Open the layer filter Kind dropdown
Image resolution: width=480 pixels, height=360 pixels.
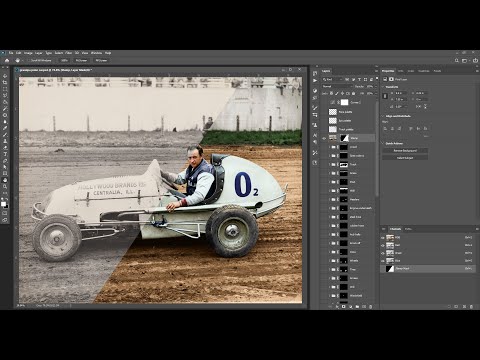tap(332, 80)
